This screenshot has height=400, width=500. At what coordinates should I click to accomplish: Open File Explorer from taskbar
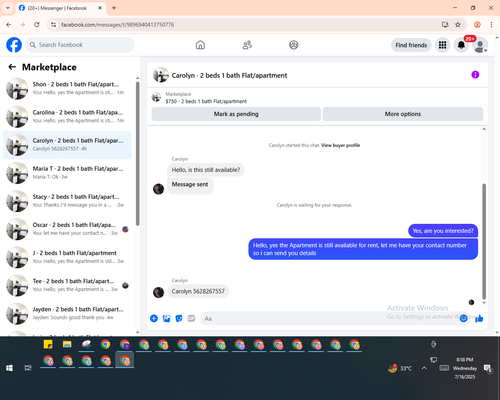pos(67,344)
